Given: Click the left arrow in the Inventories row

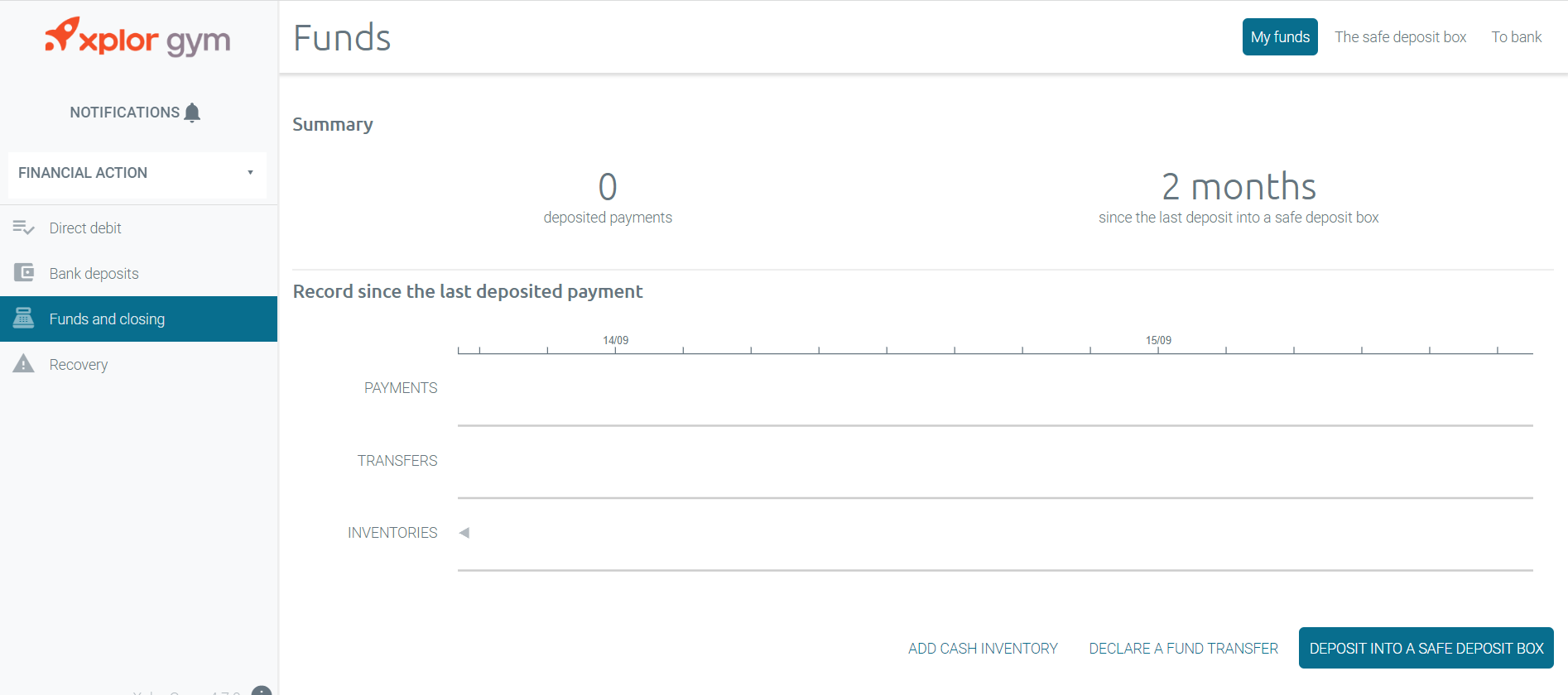Looking at the screenshot, I should coord(464,533).
